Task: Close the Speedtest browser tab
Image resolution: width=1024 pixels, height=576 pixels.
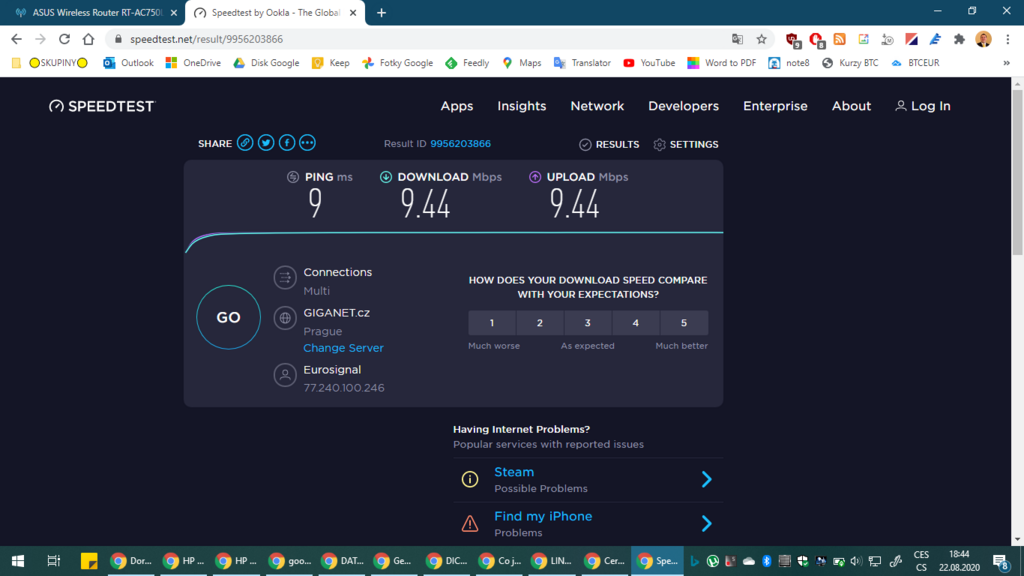Action: tap(353, 12)
